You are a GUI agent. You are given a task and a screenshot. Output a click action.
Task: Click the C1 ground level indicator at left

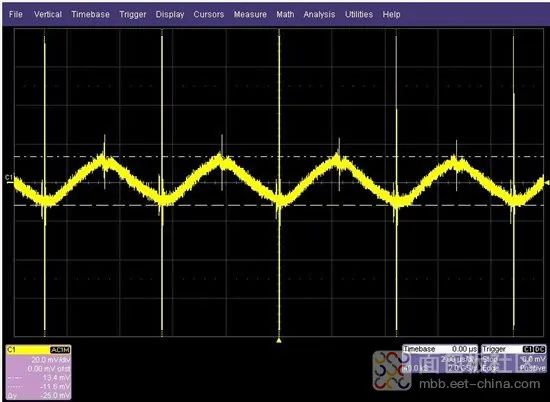pos(9,178)
